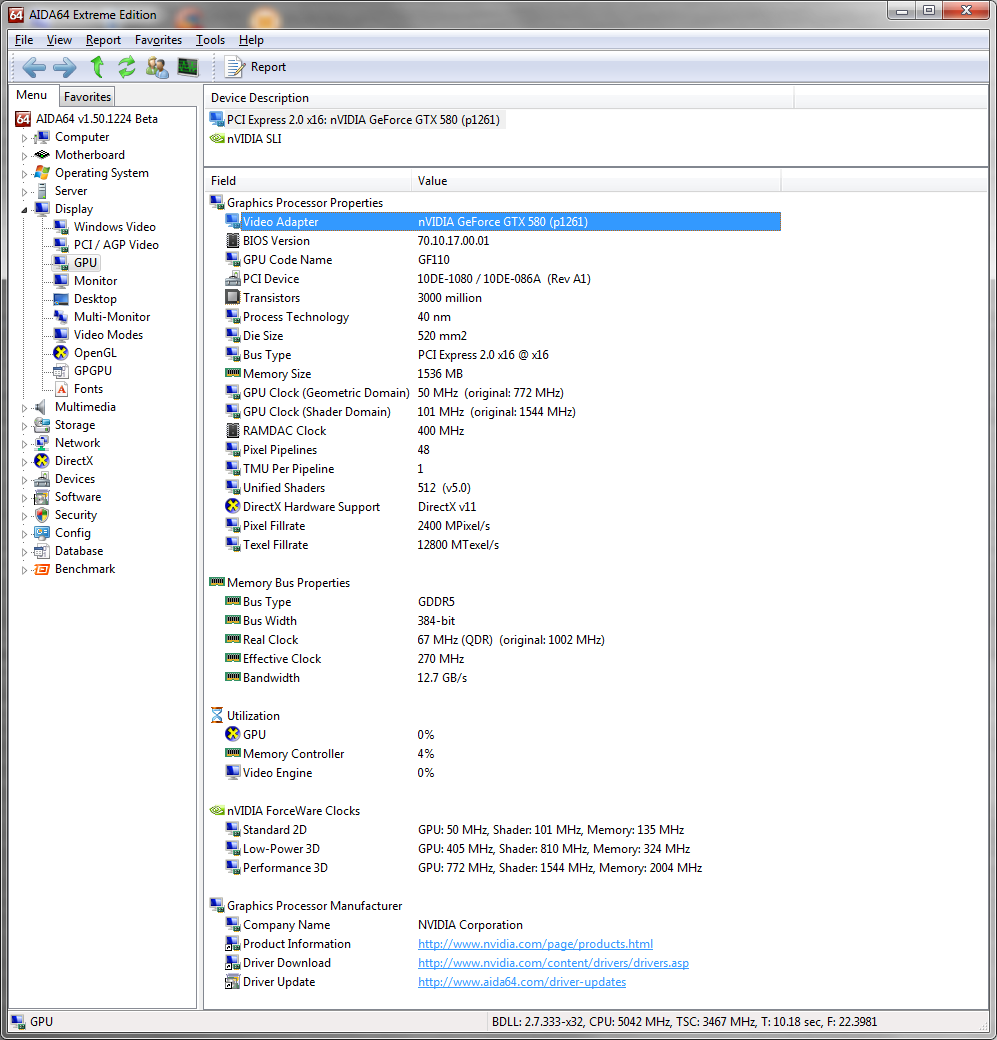
Task: Select the OpenGL icon in tree
Action: 61,353
